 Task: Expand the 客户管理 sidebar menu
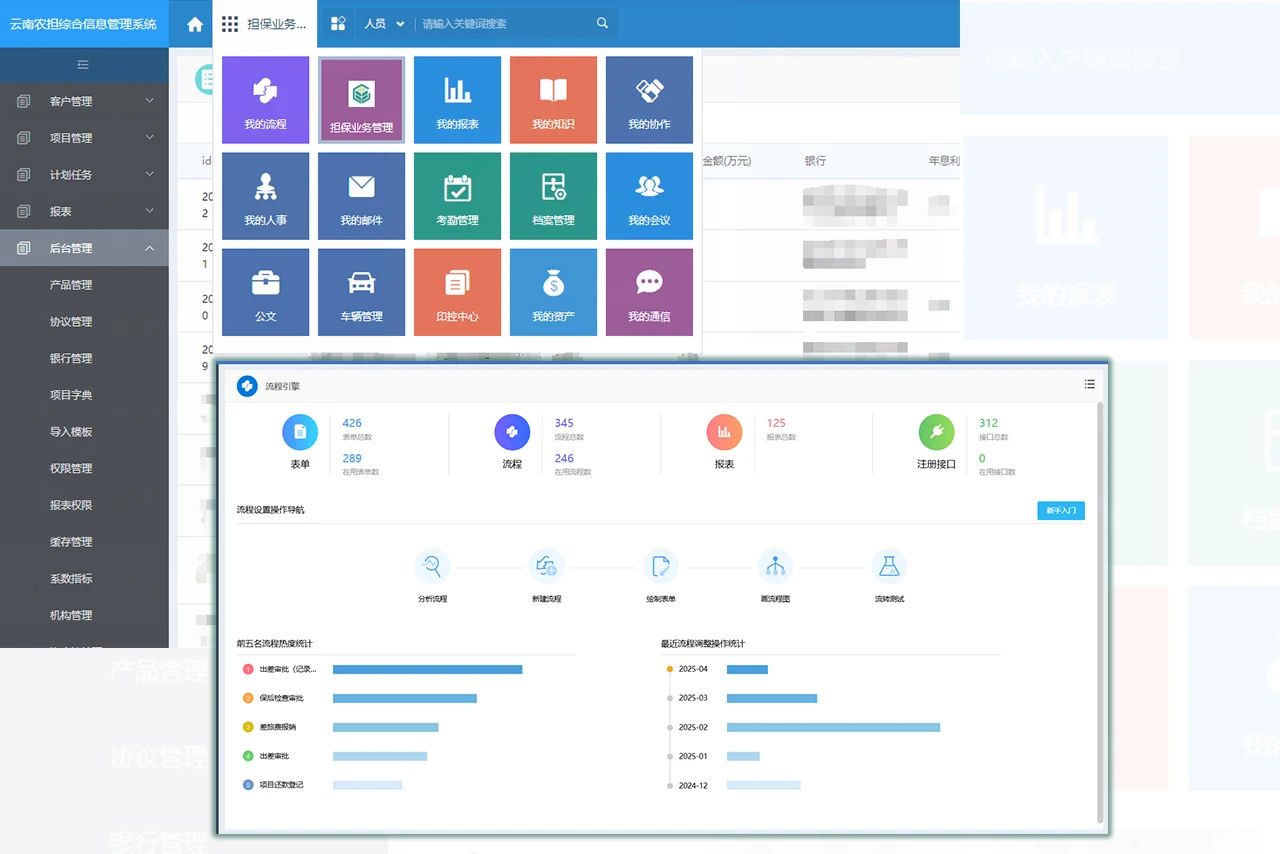84,101
